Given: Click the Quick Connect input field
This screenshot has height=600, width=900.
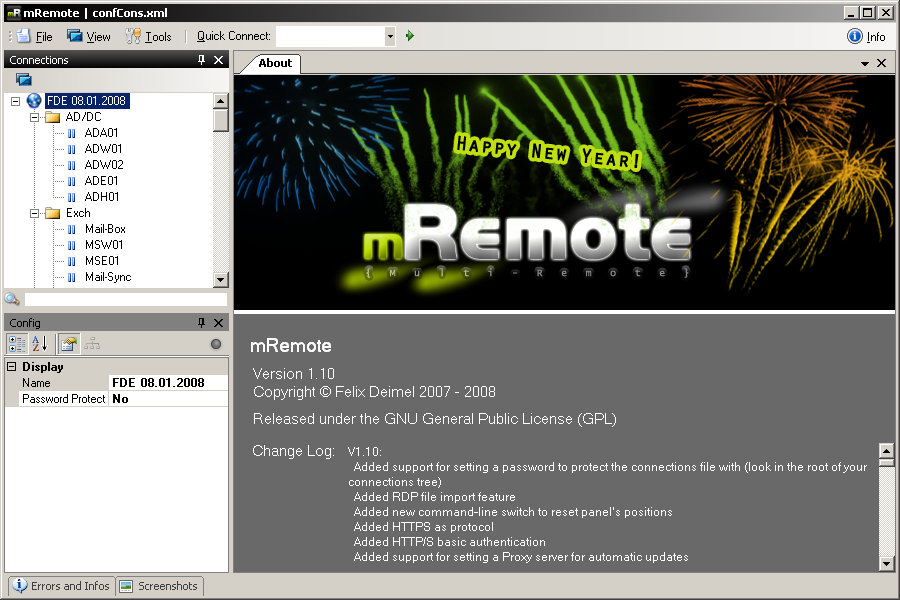Looking at the screenshot, I should pos(330,36).
